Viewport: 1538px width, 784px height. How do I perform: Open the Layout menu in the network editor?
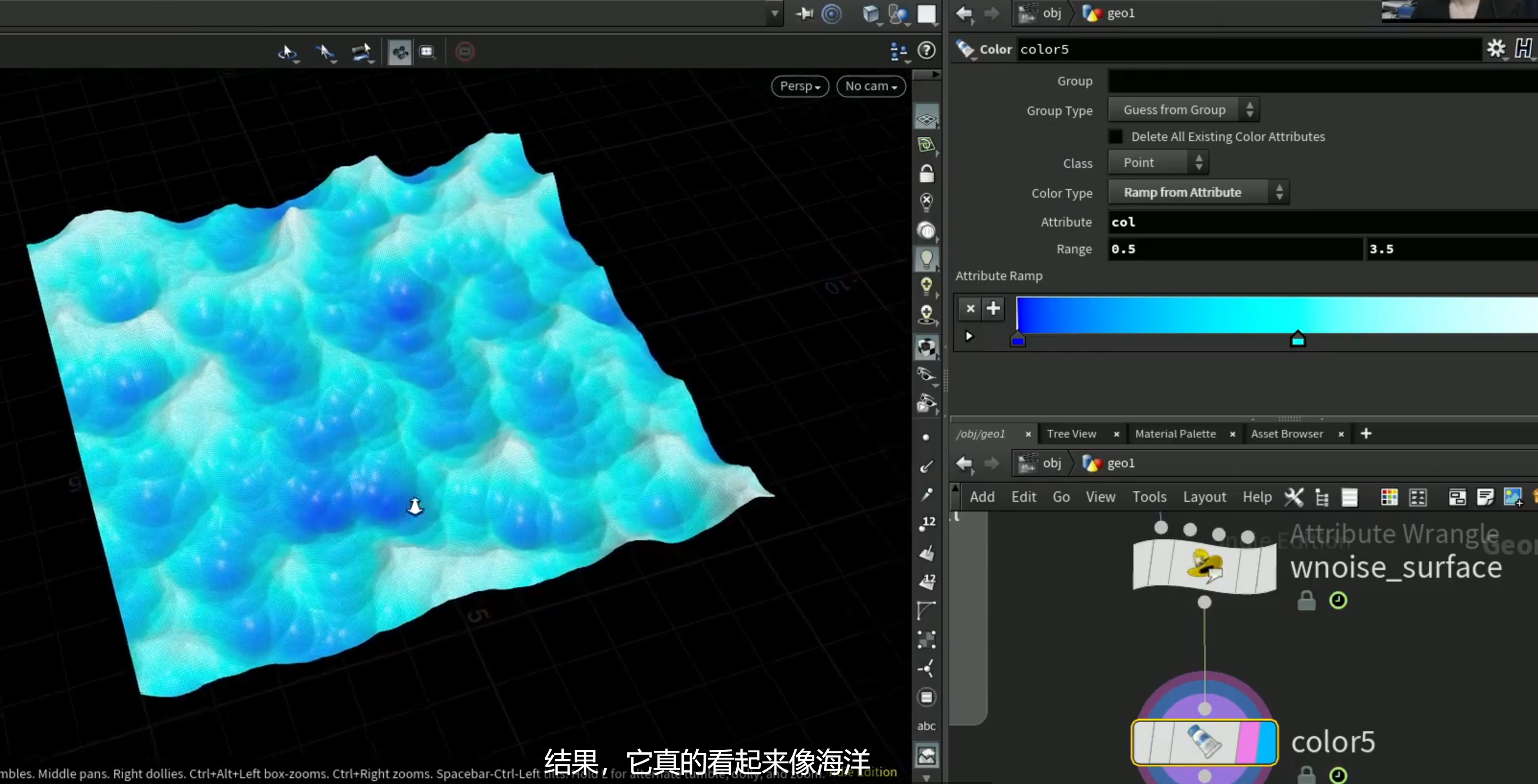1204,497
